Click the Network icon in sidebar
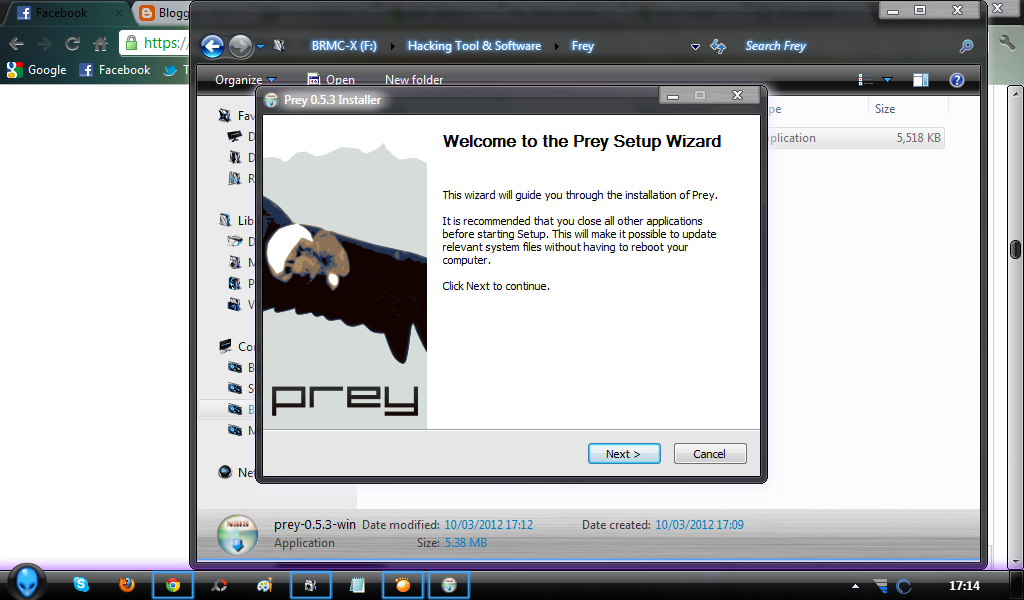 click(225, 471)
